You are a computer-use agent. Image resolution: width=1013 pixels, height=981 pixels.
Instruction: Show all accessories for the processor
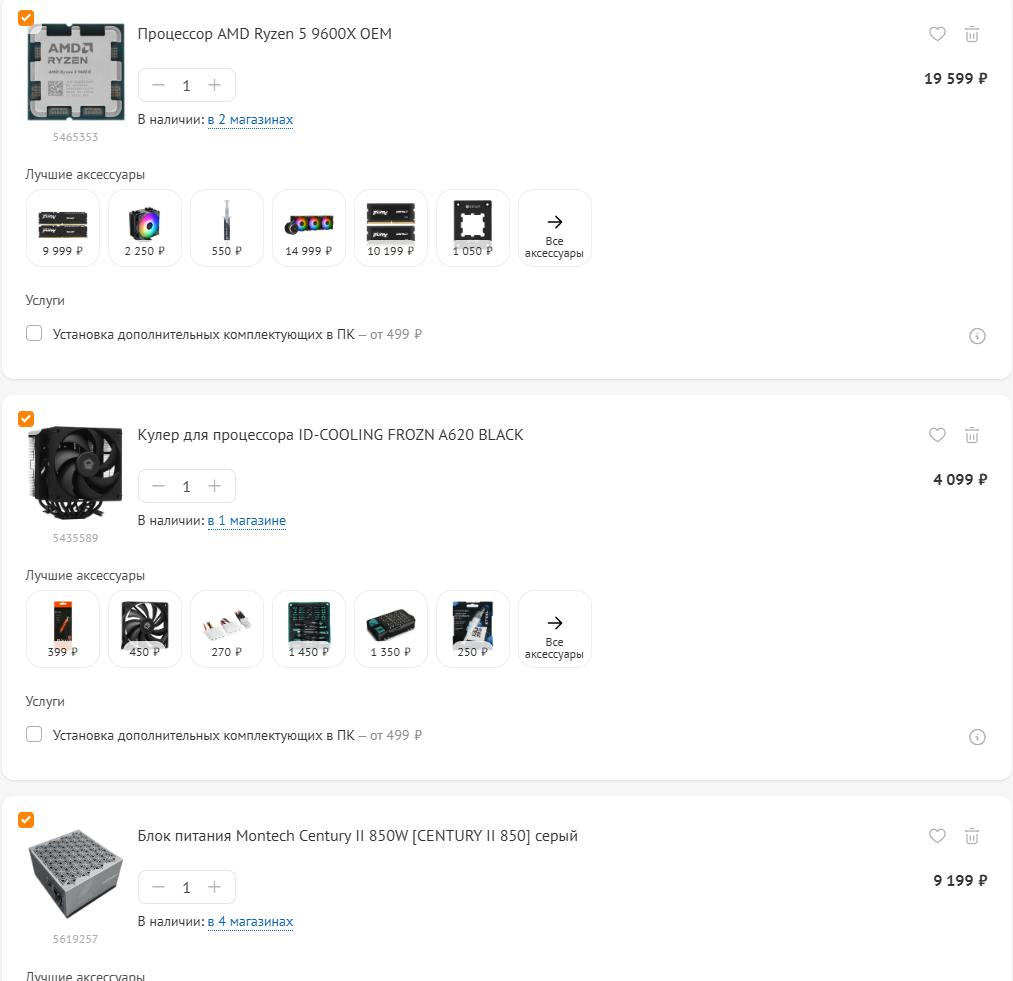(554, 228)
